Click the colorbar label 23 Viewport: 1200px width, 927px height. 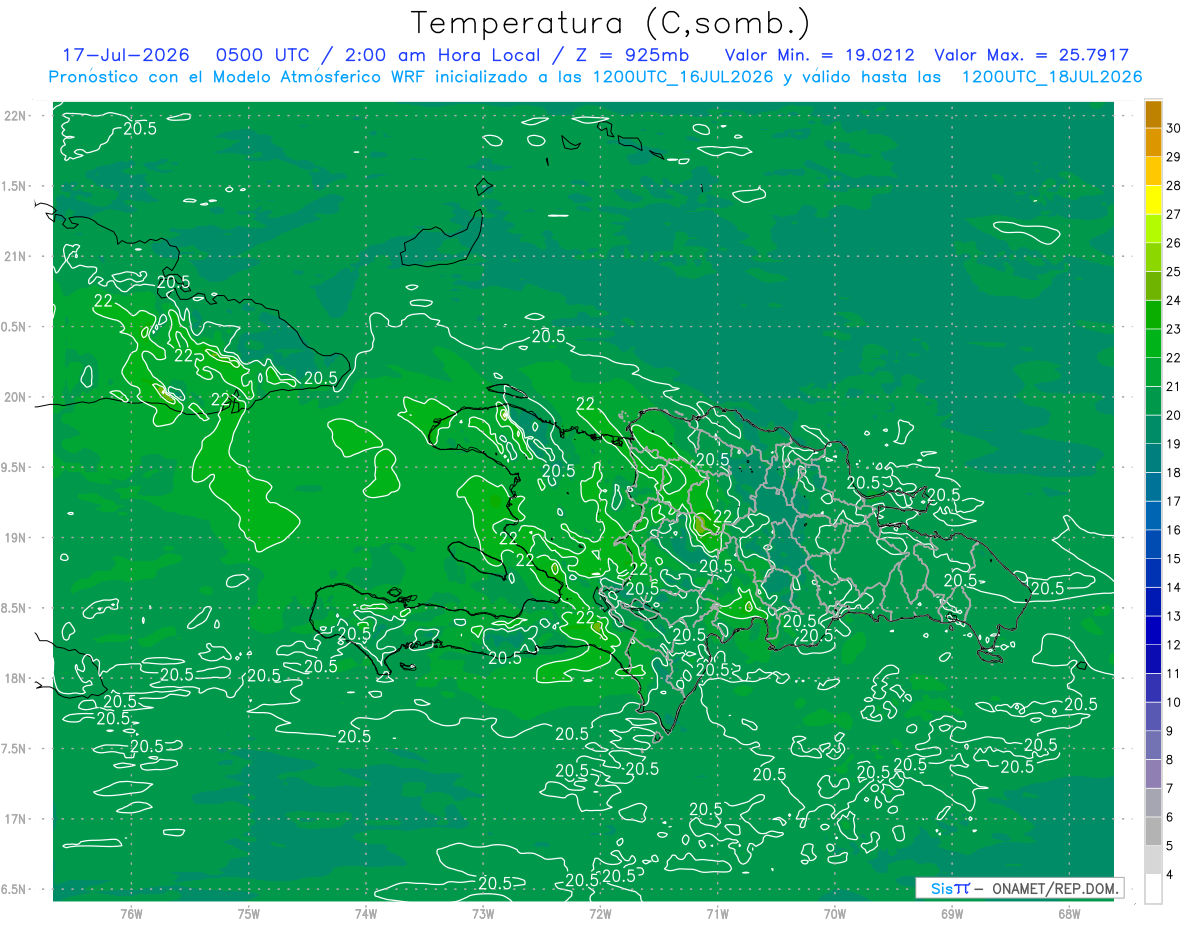[x=1174, y=329]
